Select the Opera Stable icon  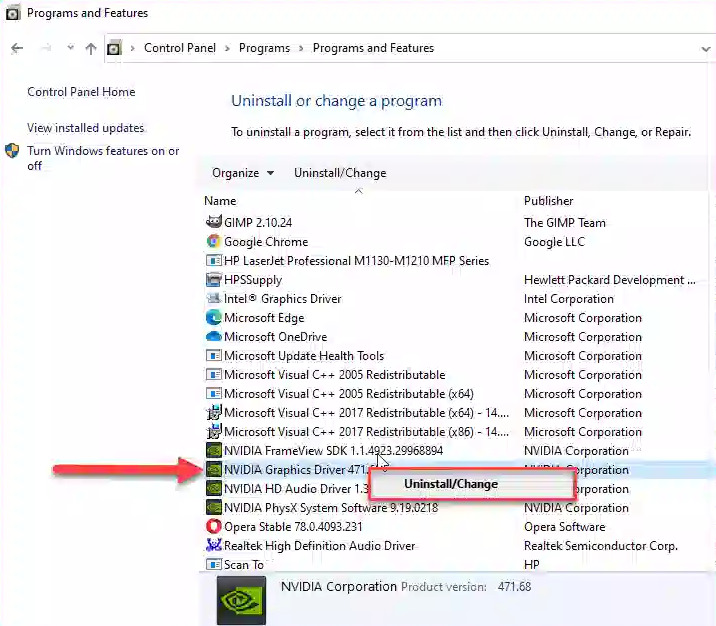point(213,527)
